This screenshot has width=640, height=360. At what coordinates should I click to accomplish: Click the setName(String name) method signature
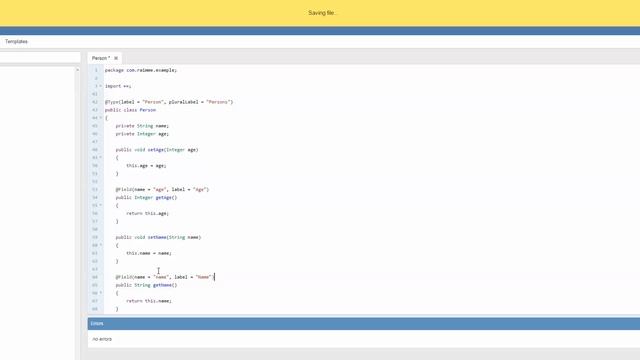pyautogui.click(x=158, y=237)
